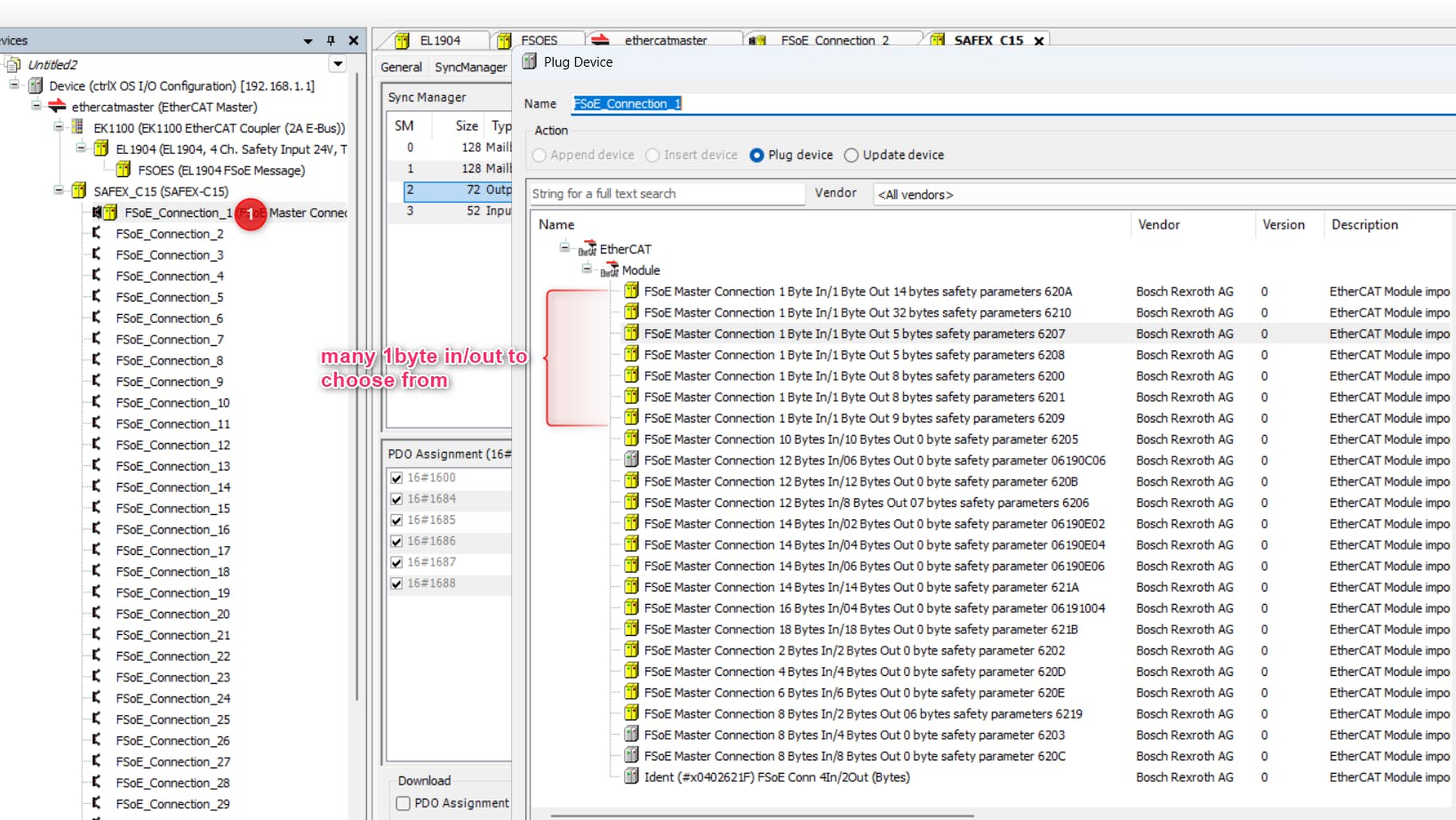1456x820 pixels.
Task: Click the ethercatmaster red icon in tree
Action: point(57,107)
